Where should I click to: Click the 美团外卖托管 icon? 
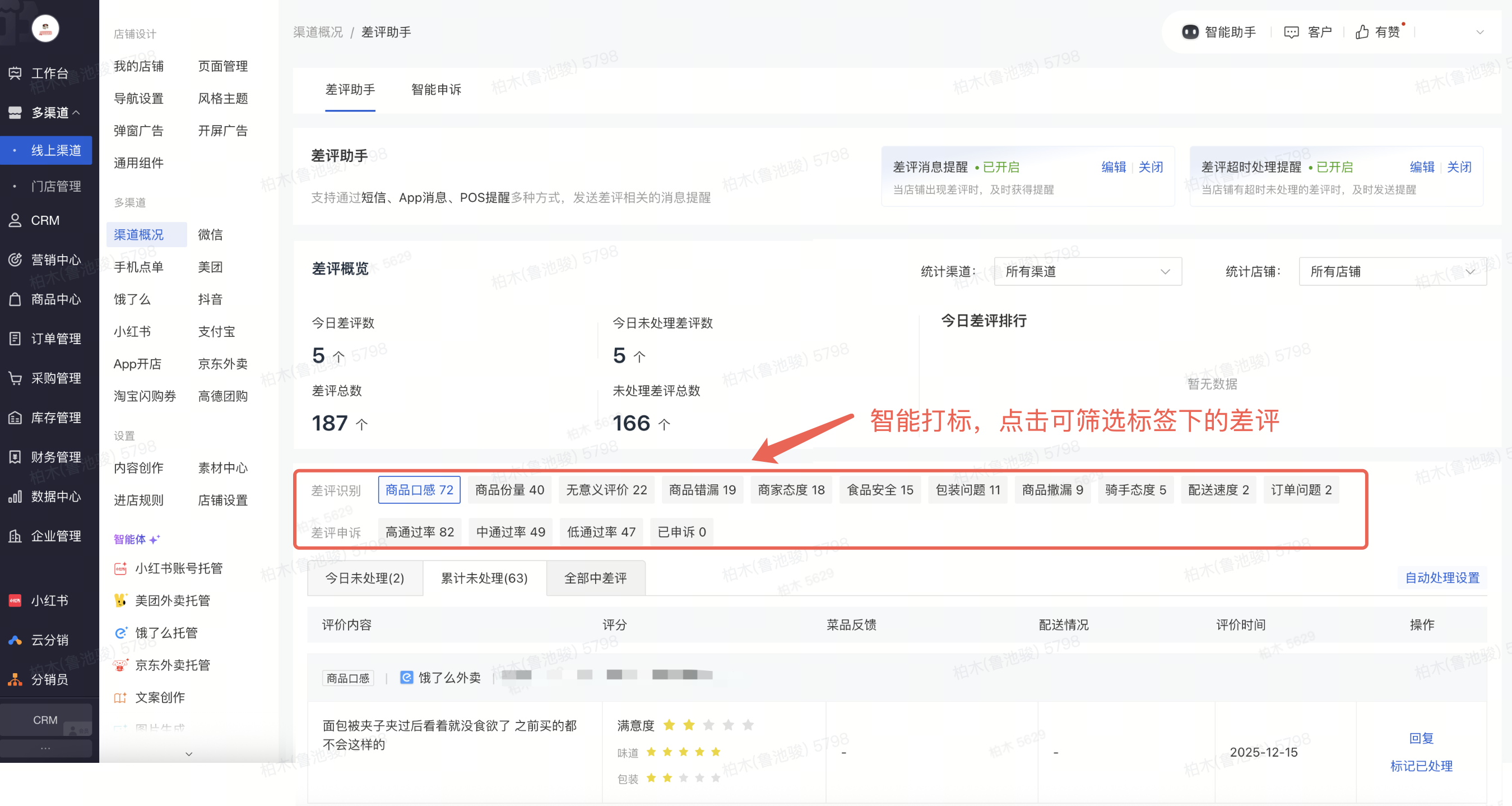pyautogui.click(x=120, y=600)
